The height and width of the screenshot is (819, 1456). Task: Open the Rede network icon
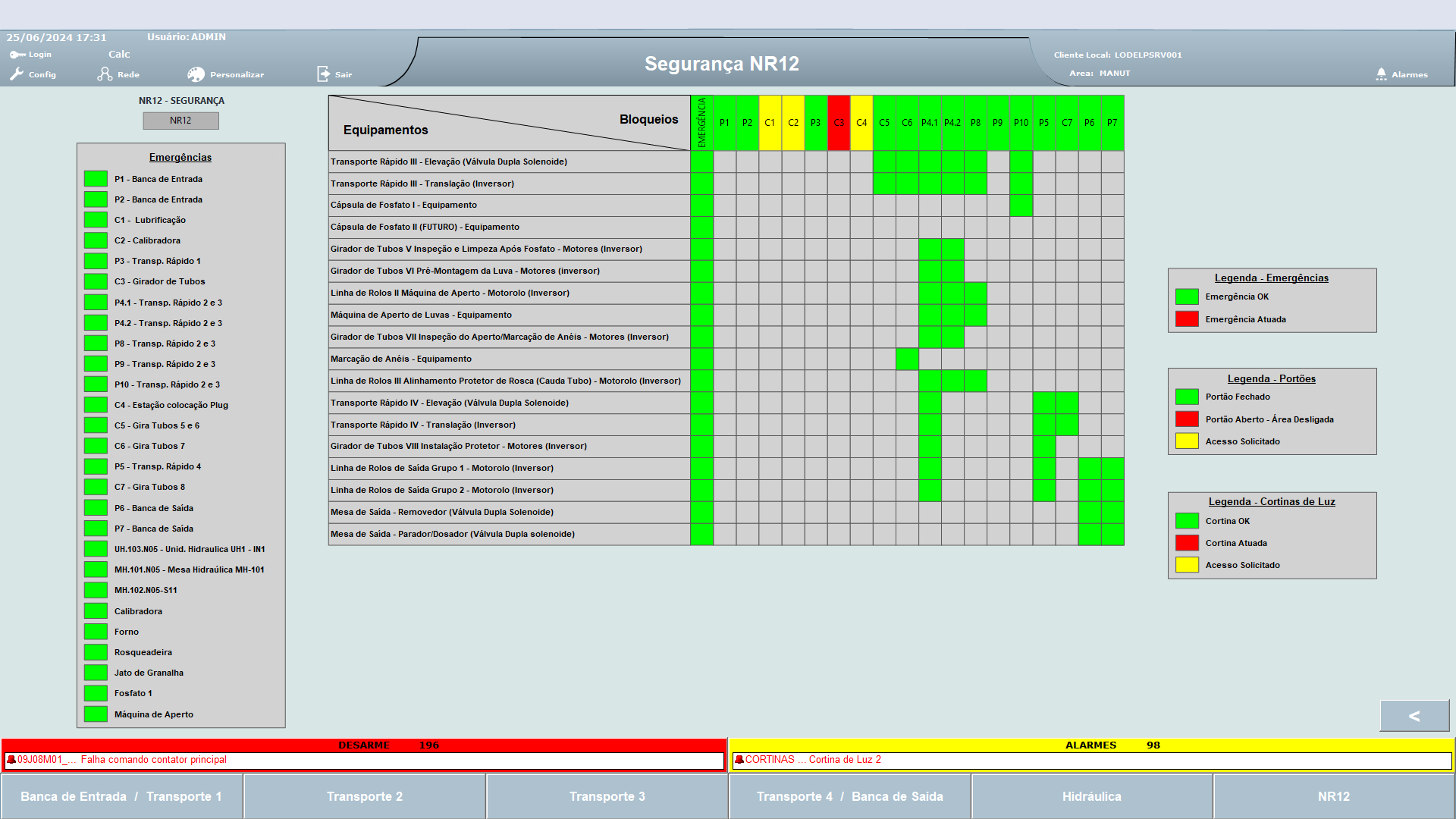[105, 74]
